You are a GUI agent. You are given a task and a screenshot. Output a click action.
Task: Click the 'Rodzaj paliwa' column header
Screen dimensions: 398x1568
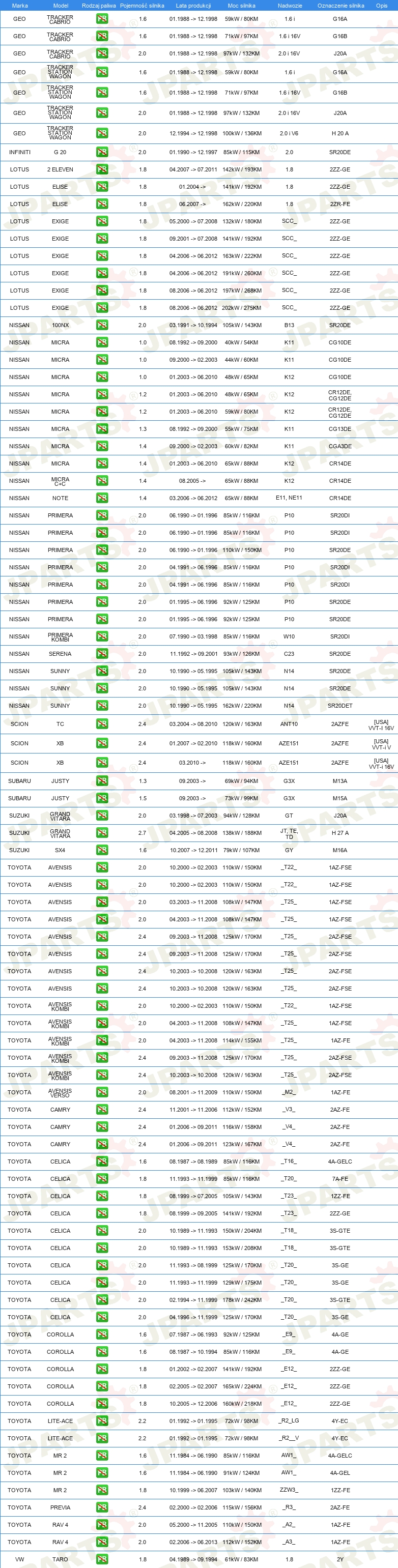99,6
